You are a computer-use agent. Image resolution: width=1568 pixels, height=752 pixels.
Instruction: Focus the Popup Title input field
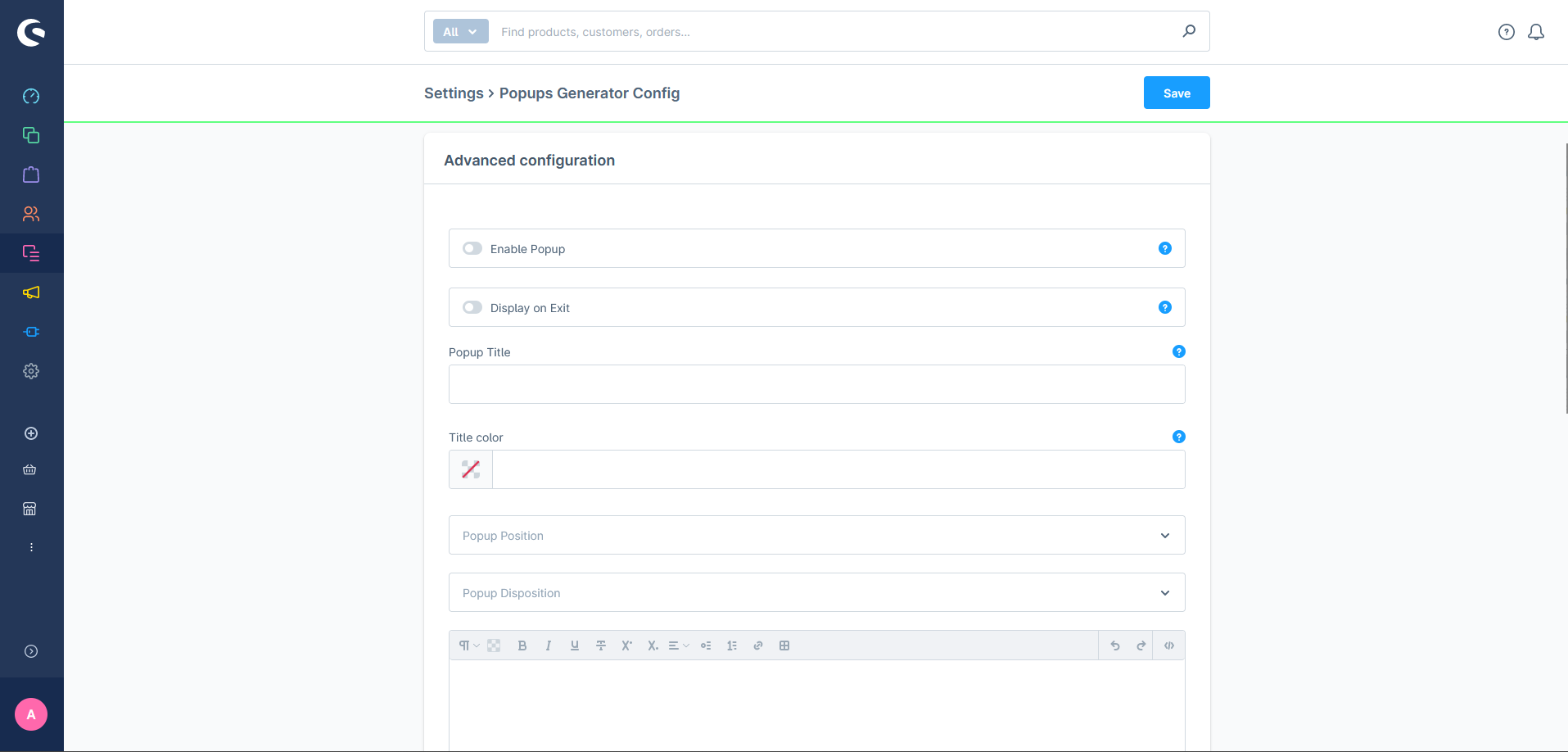(x=817, y=384)
